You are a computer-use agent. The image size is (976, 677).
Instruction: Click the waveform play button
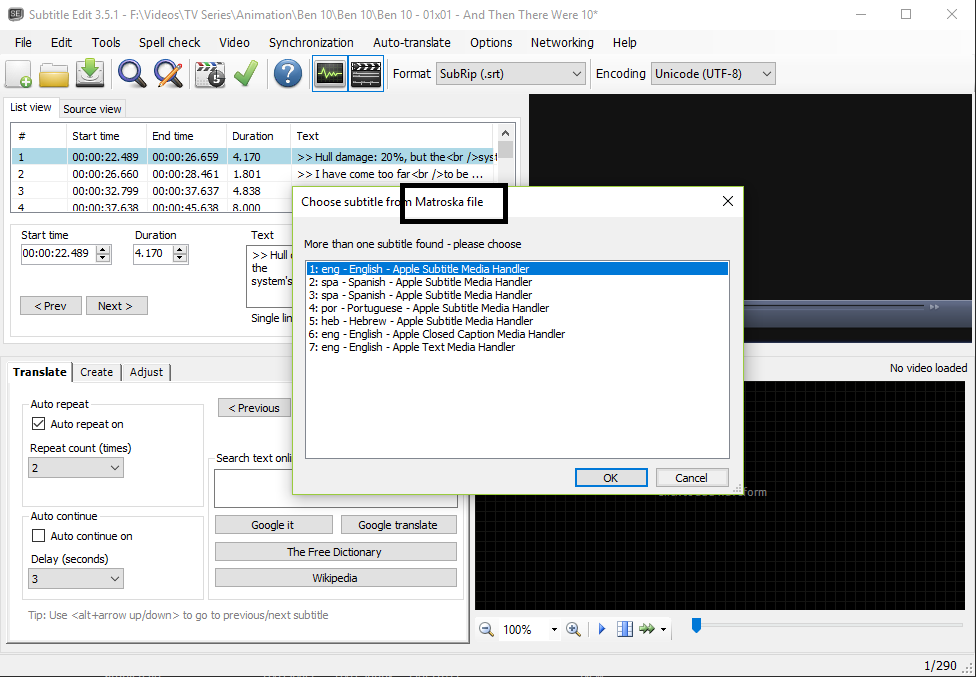pos(602,629)
